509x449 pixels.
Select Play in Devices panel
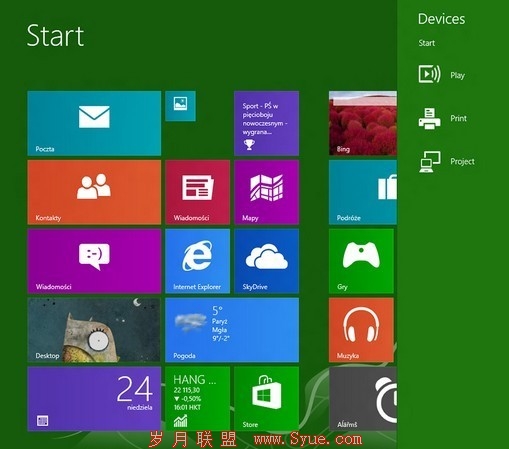tap(442, 74)
